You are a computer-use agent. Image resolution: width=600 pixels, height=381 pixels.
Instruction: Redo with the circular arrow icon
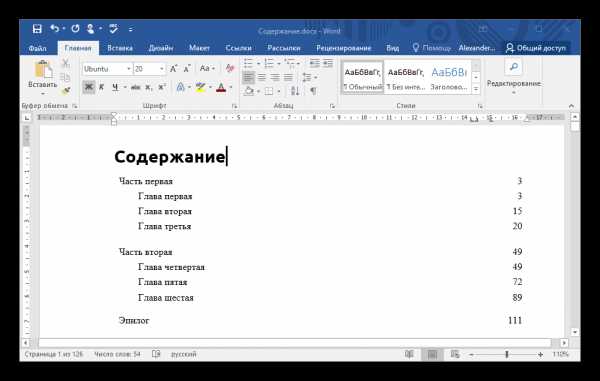pos(75,29)
